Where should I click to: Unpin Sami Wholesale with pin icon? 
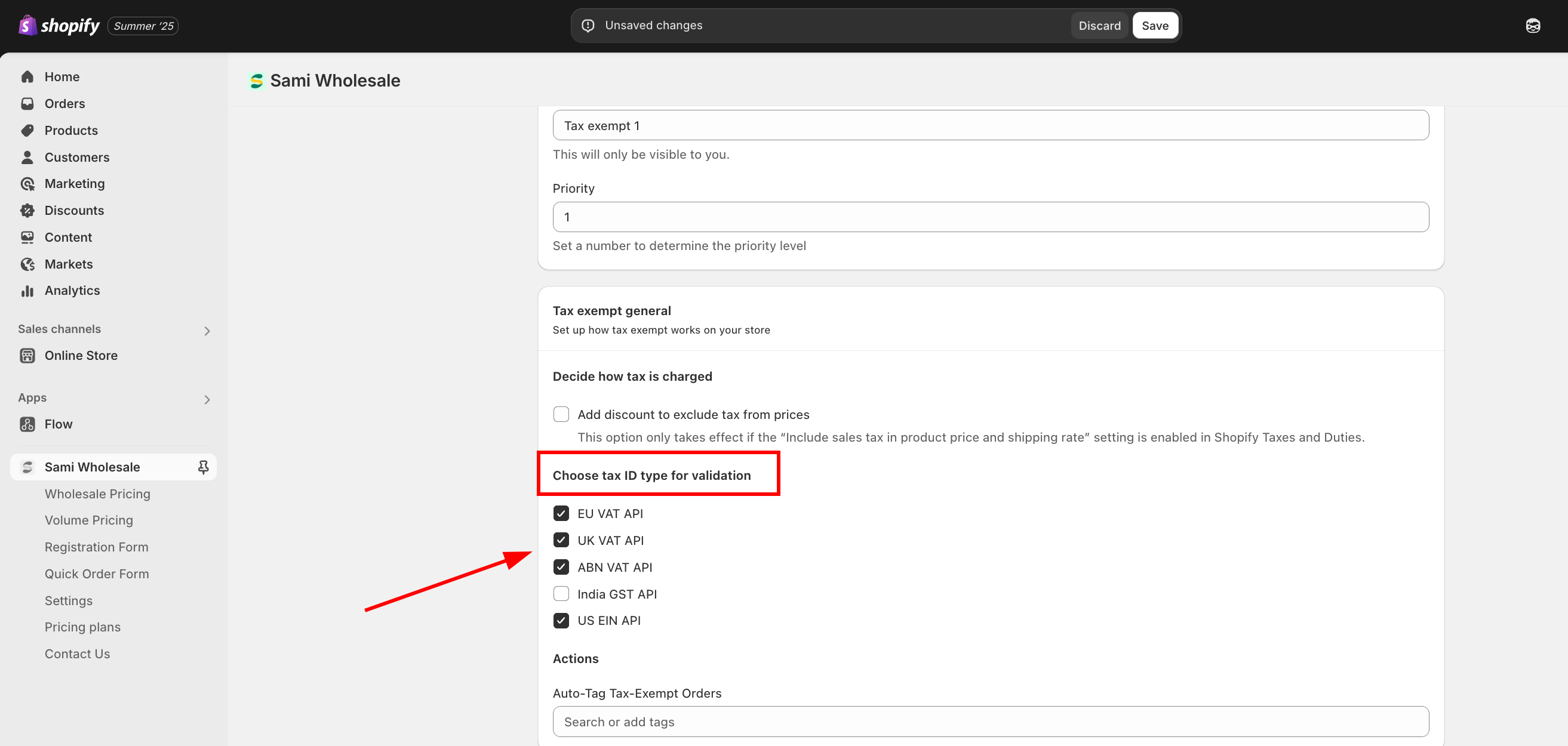click(203, 467)
